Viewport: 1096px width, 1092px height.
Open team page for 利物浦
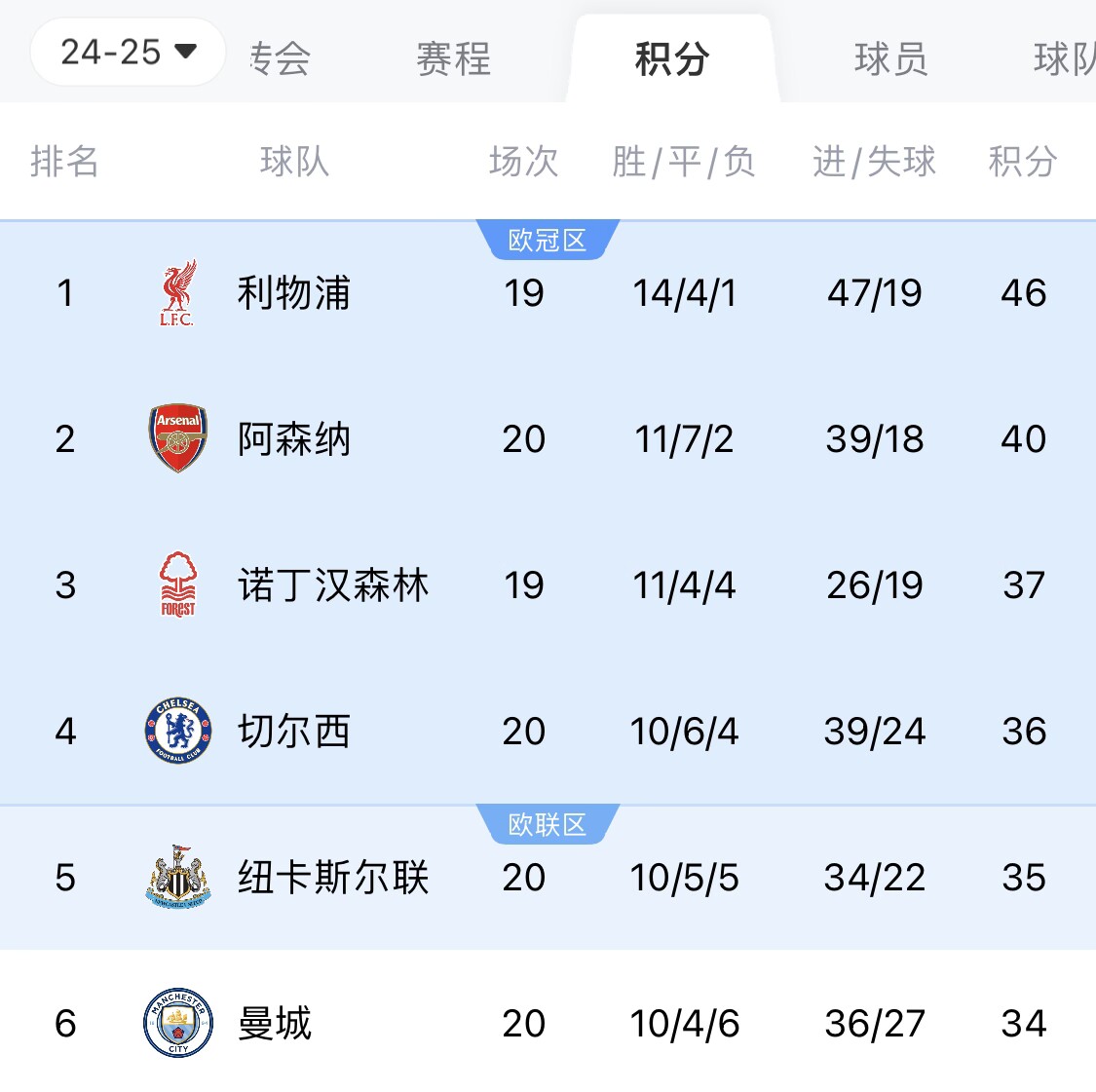(x=293, y=293)
